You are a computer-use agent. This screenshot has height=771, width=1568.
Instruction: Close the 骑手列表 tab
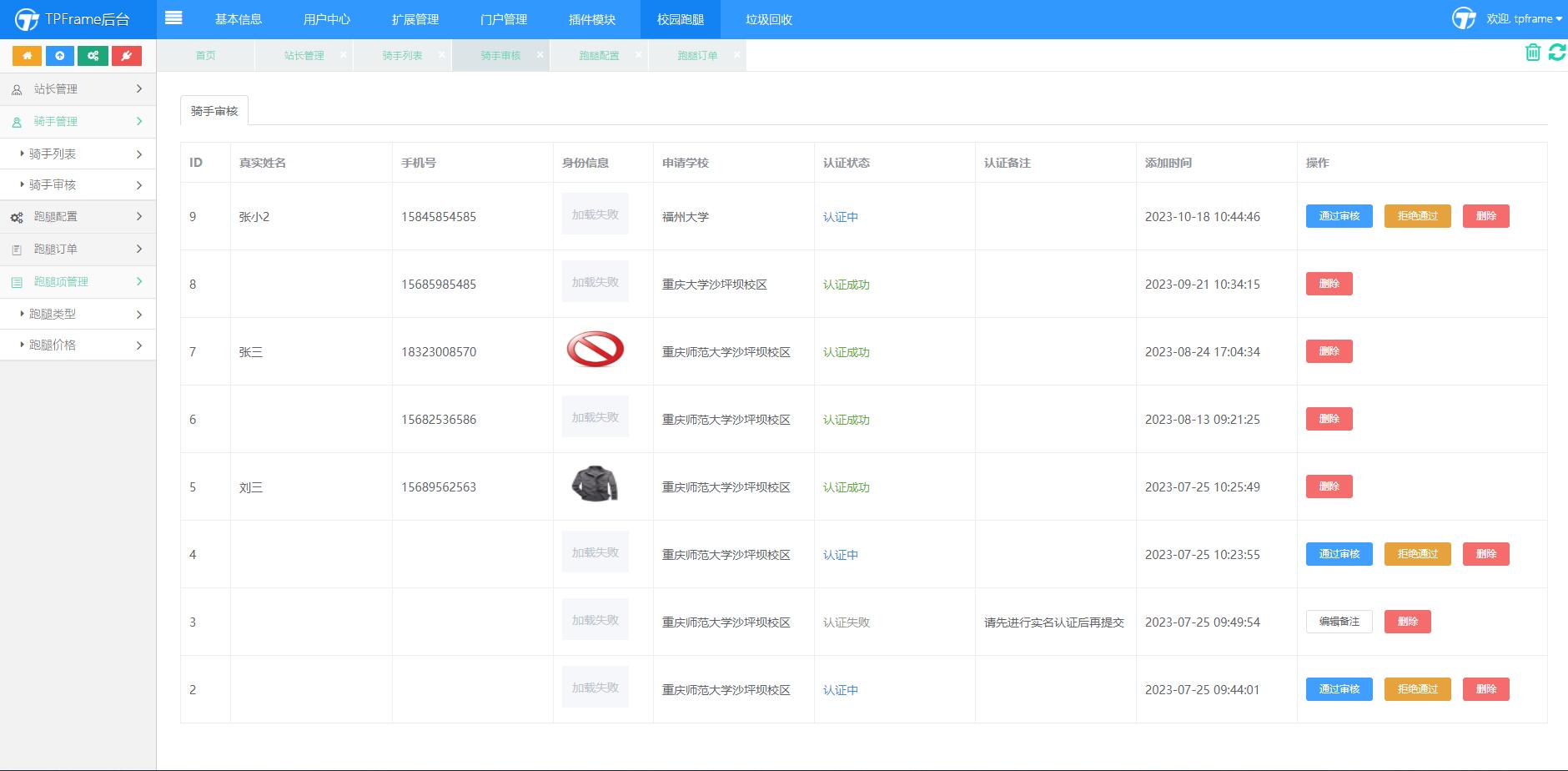coord(442,55)
